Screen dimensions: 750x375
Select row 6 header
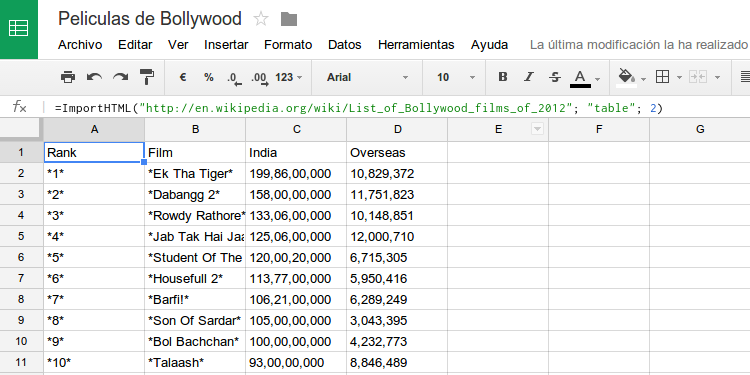[22, 257]
